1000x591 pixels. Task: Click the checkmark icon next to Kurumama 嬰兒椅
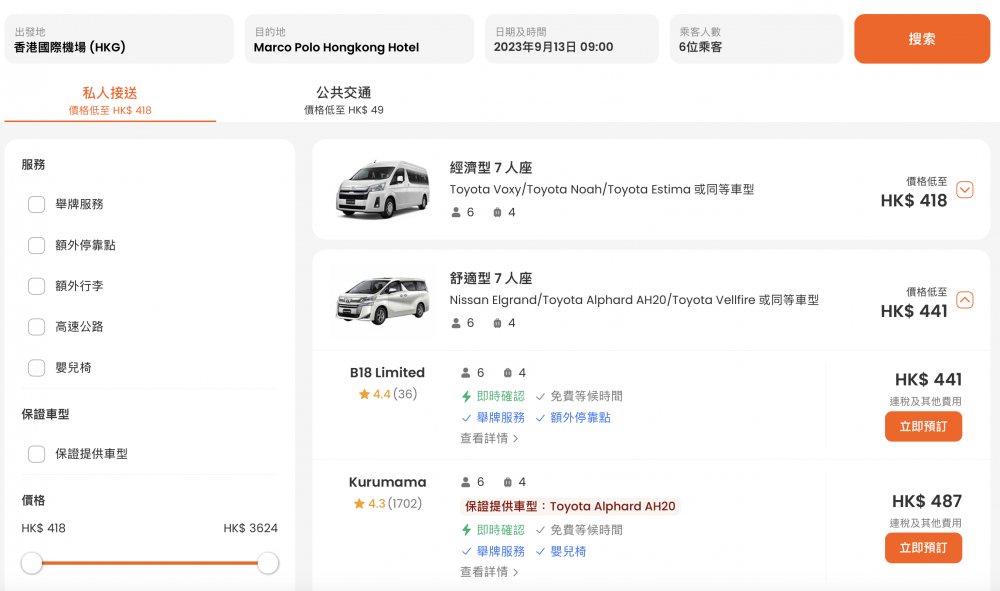[x=540, y=551]
